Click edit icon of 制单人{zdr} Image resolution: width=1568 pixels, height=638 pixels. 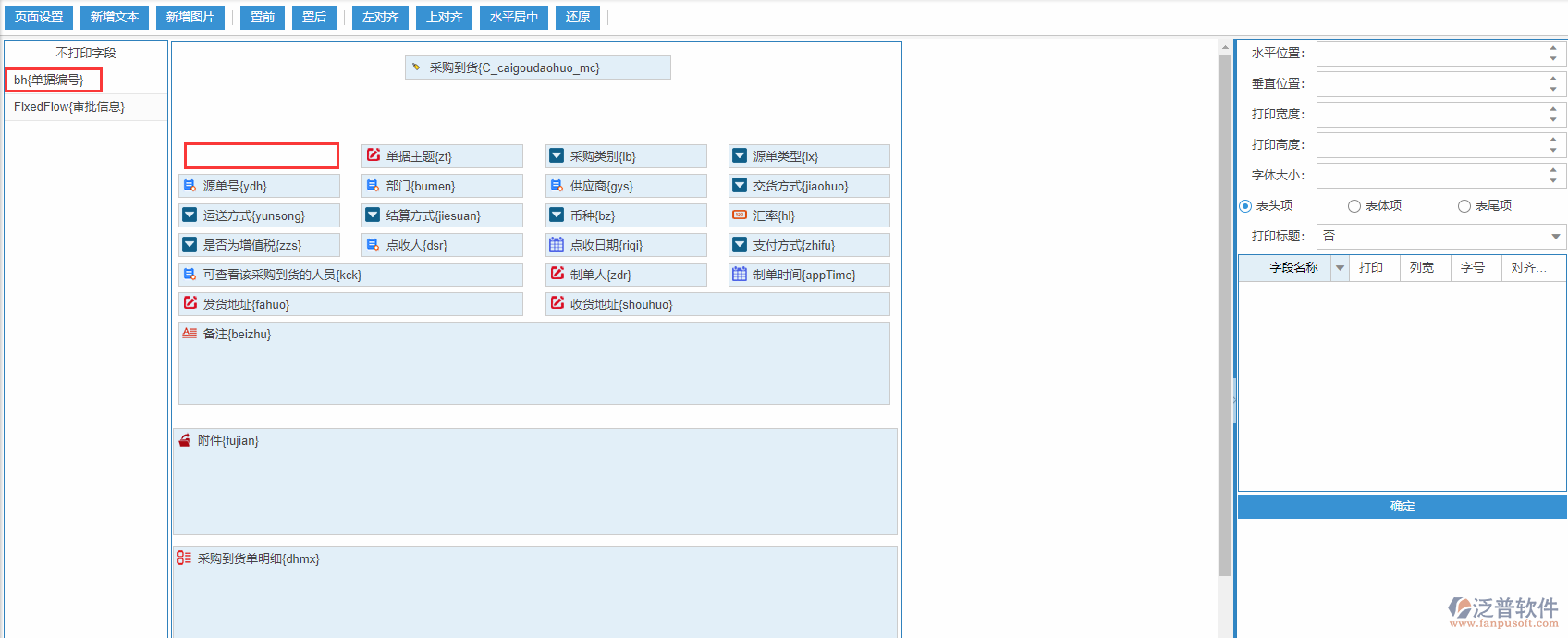pyautogui.click(x=557, y=274)
